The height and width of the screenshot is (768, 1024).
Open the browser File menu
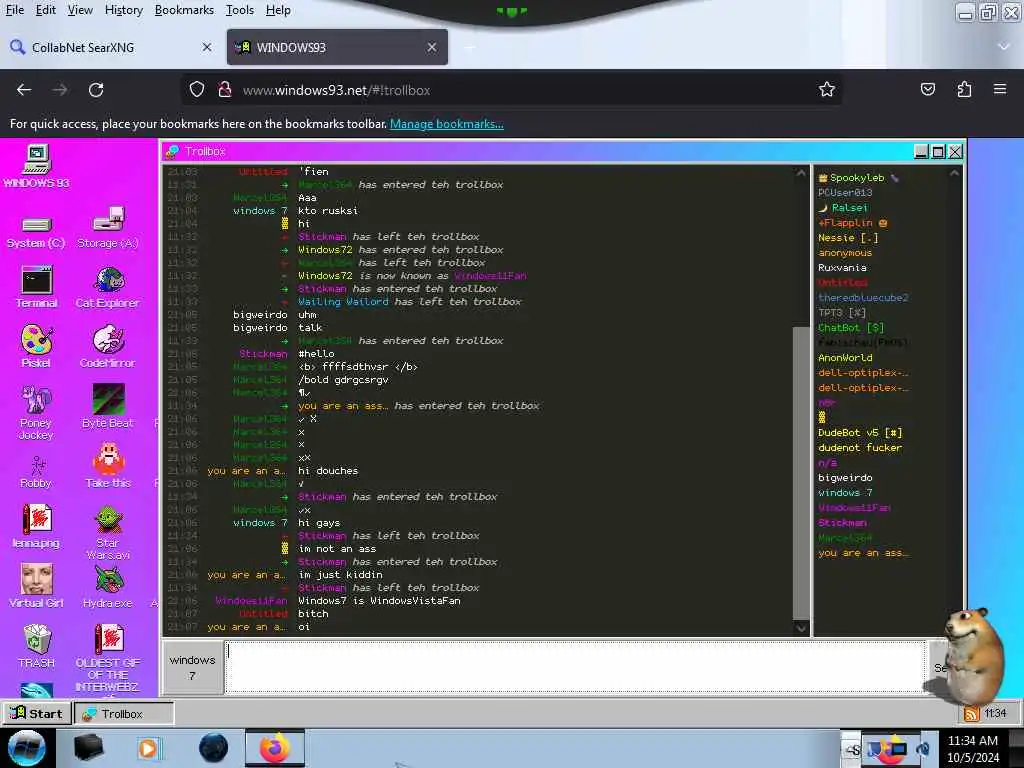[x=14, y=10]
